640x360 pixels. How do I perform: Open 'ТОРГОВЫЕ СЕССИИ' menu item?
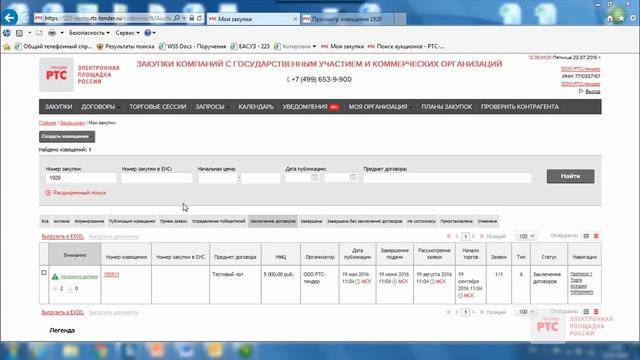(158, 107)
